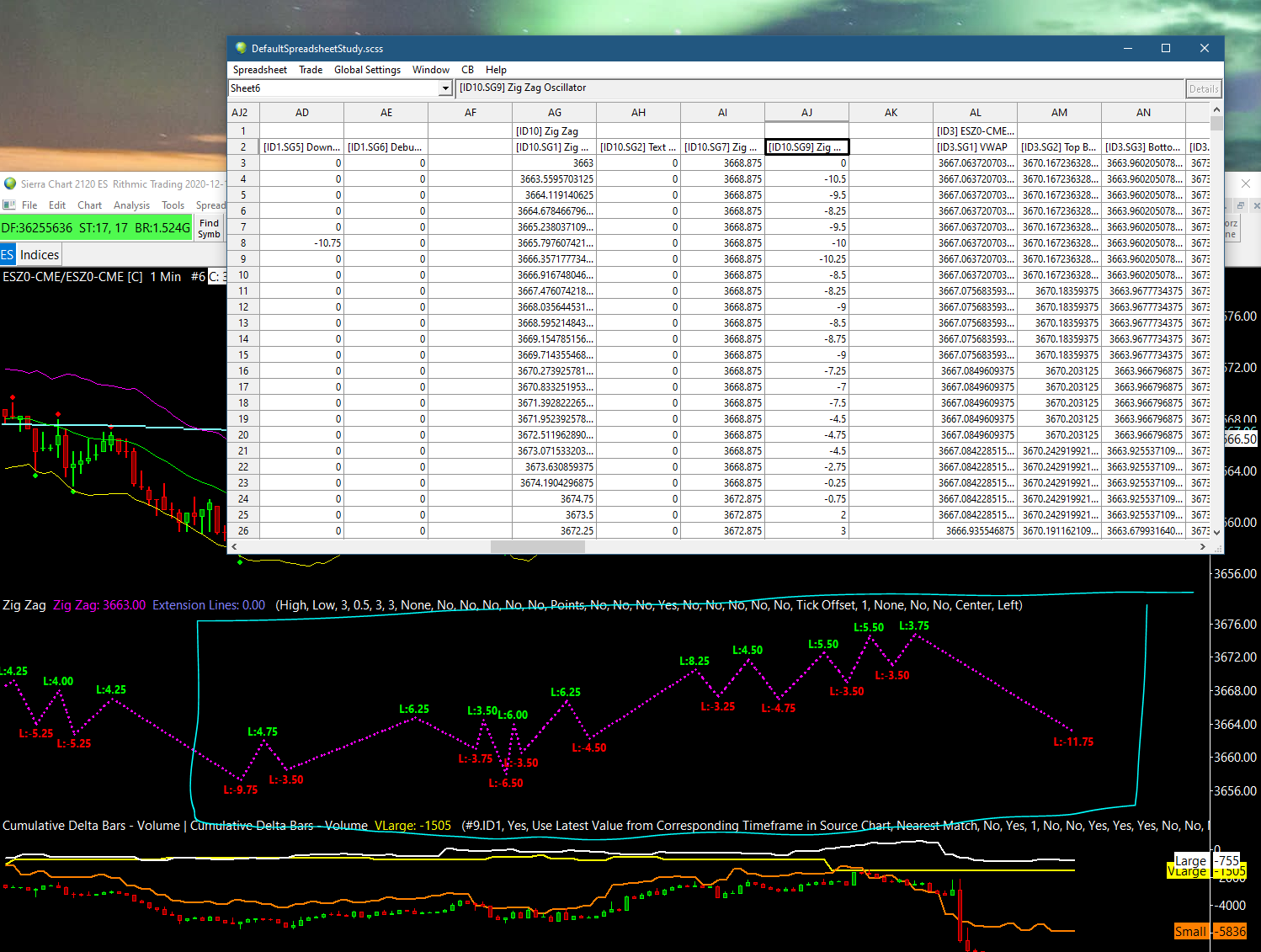Screen dimensions: 1261x952
Task: Click the horizontal scrollbar thumb
Action: pyautogui.click(x=537, y=546)
